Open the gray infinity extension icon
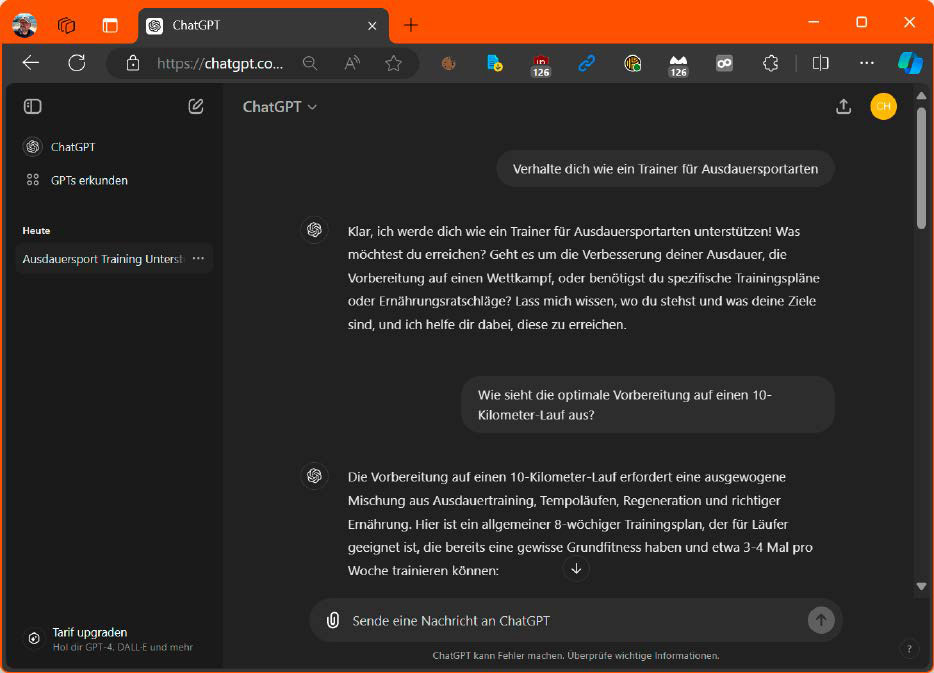 pyautogui.click(x=724, y=63)
